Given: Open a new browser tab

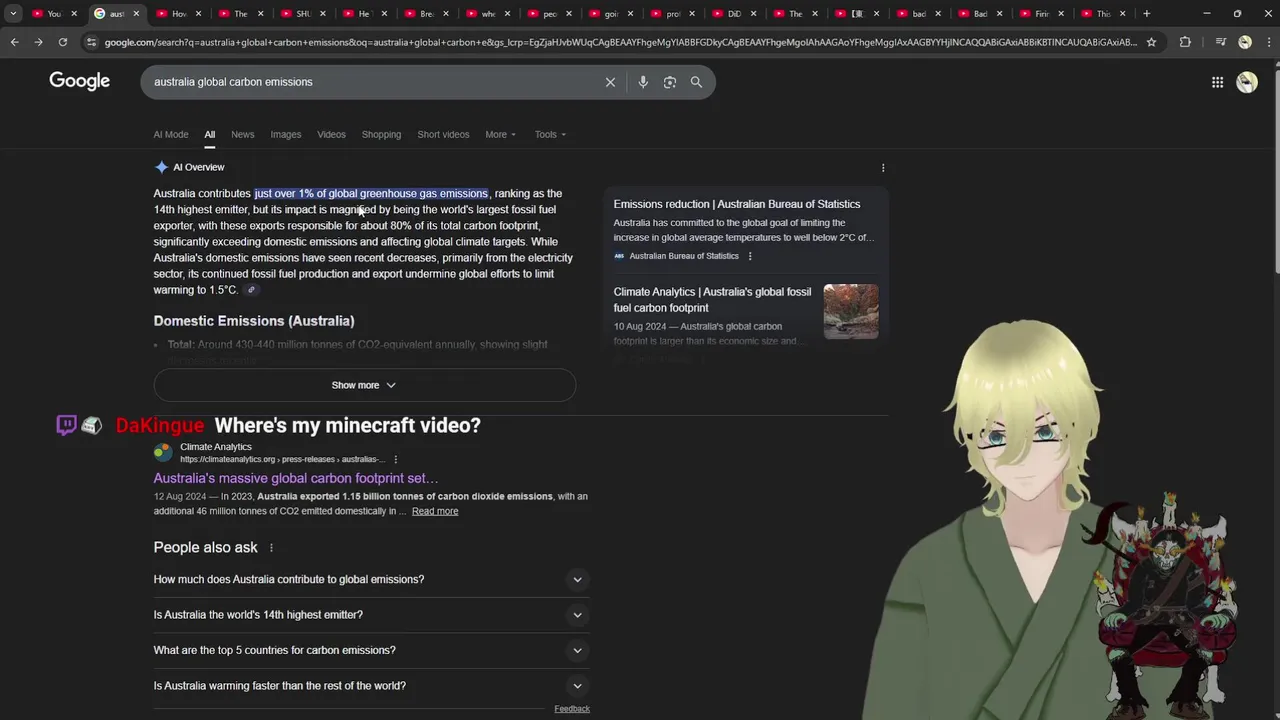Looking at the screenshot, I should coord(1146,14).
